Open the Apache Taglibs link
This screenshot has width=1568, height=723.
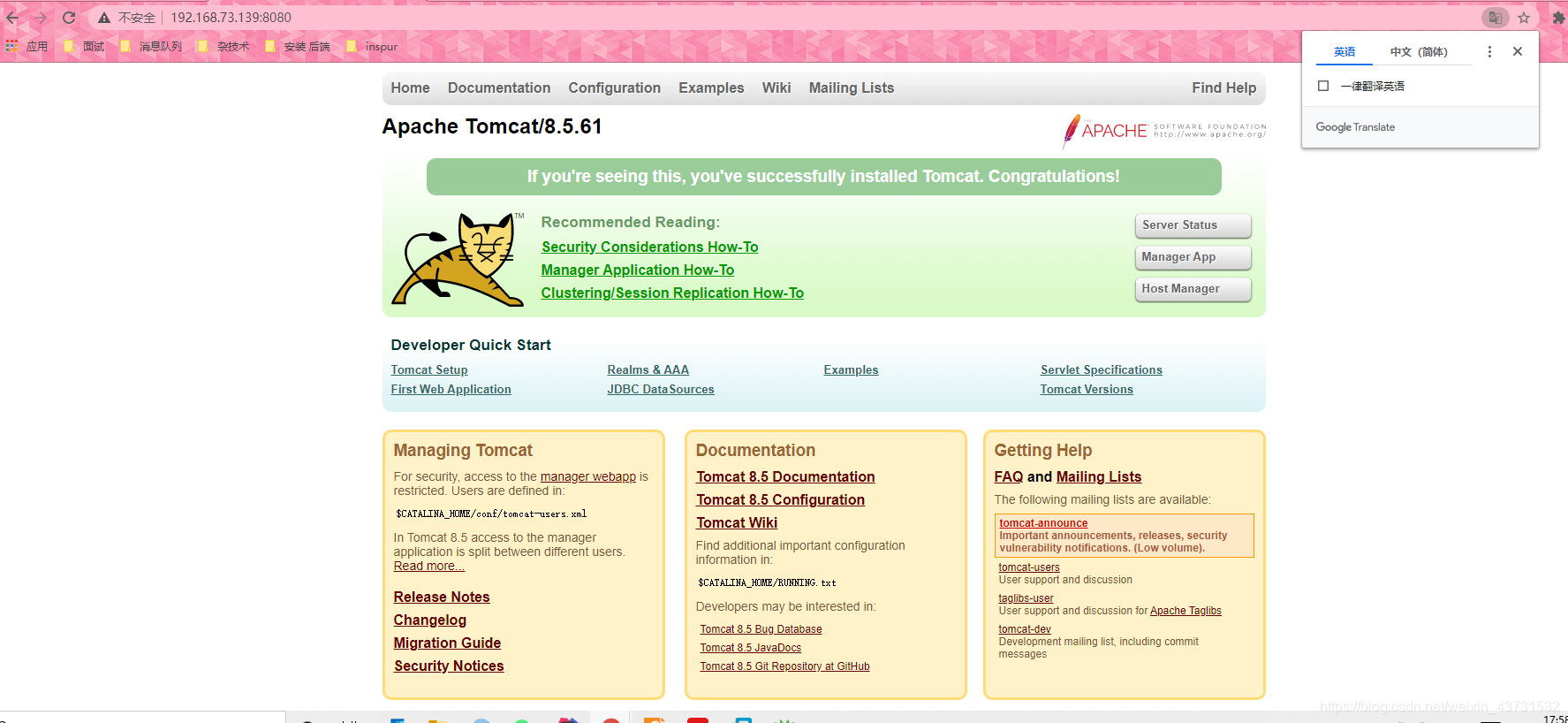1185,611
